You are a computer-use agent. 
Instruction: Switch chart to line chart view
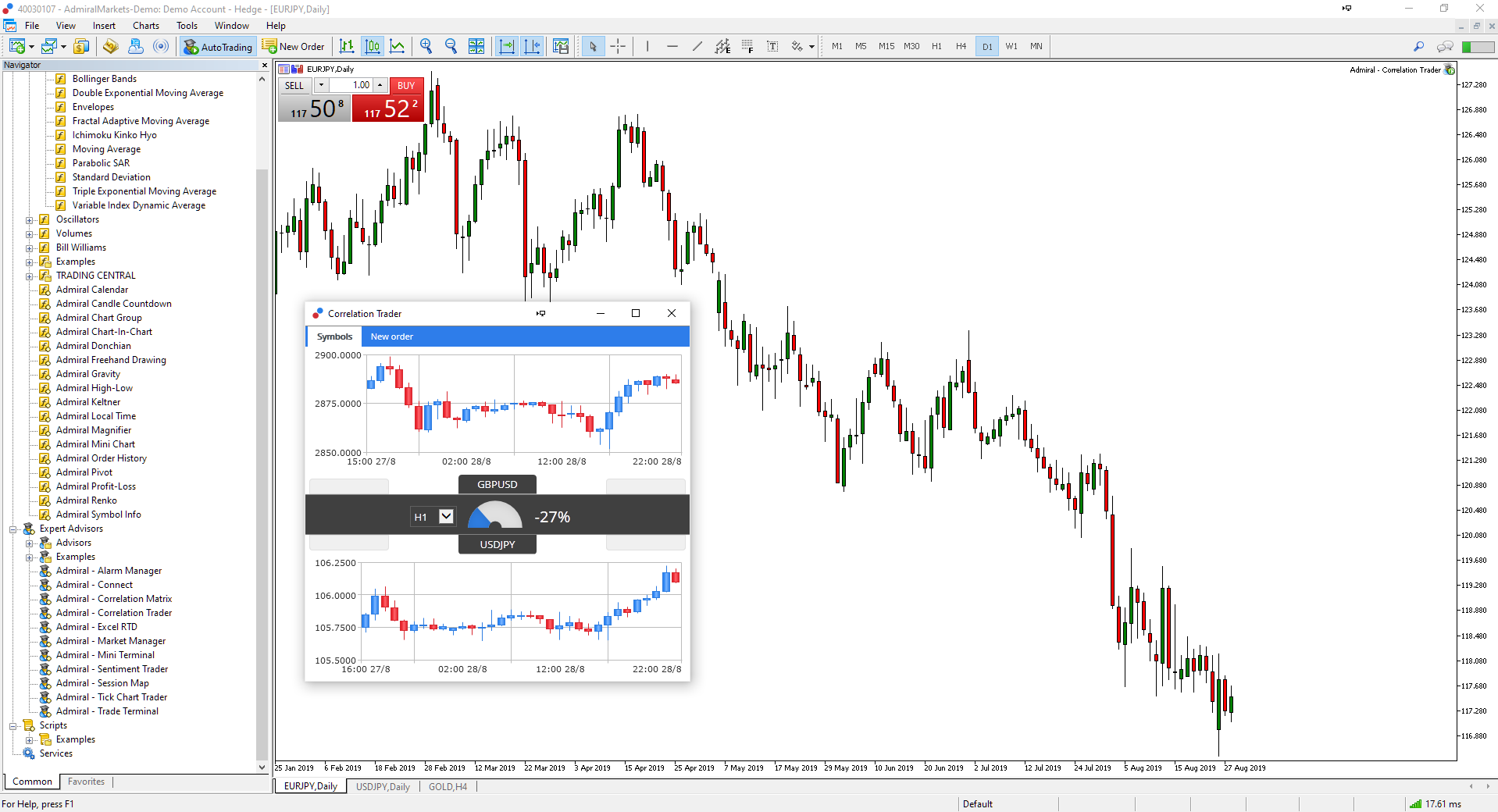coord(398,47)
